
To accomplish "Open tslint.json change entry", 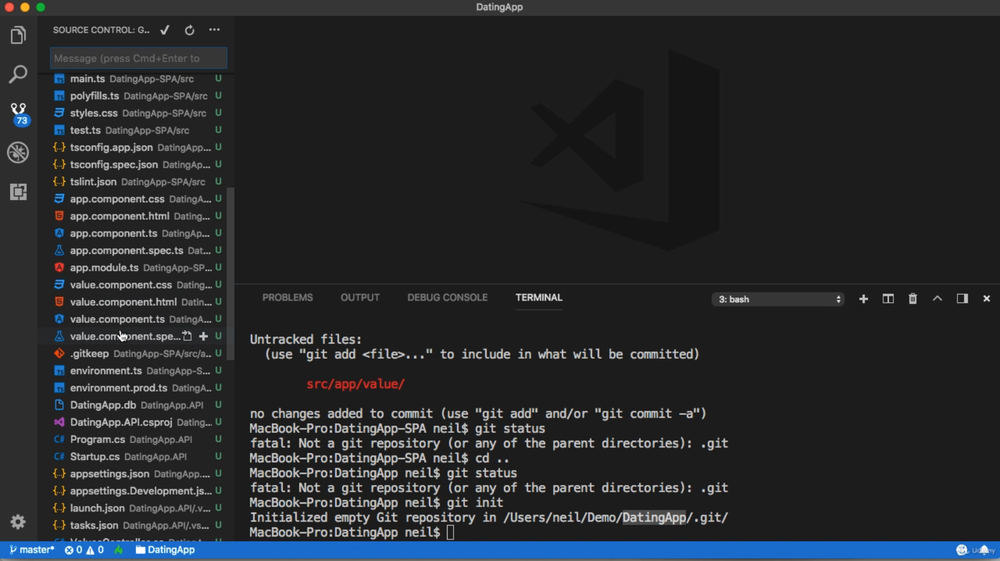I will pyautogui.click(x=136, y=182).
